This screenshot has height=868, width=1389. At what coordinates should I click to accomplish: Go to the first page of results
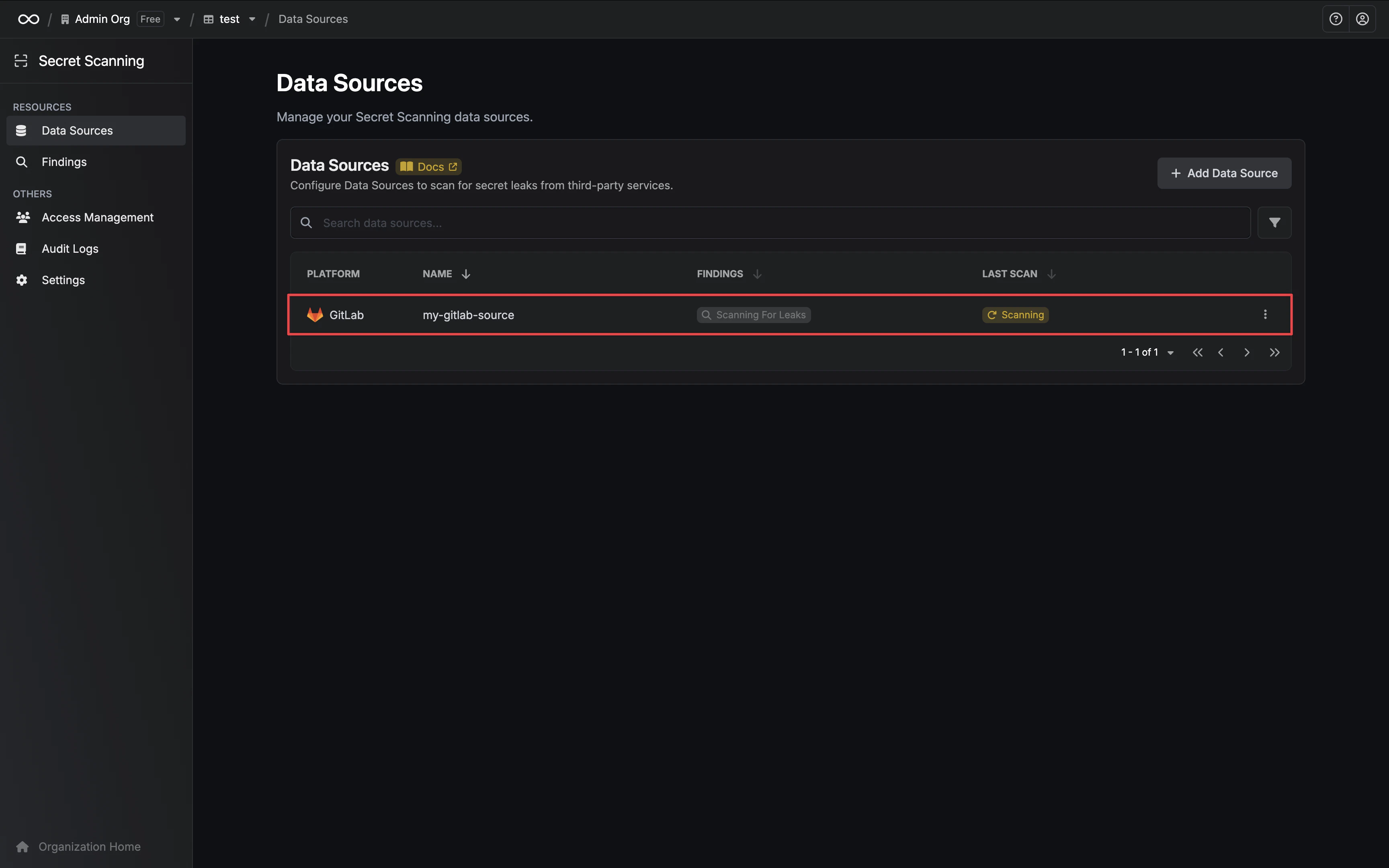[1197, 352]
